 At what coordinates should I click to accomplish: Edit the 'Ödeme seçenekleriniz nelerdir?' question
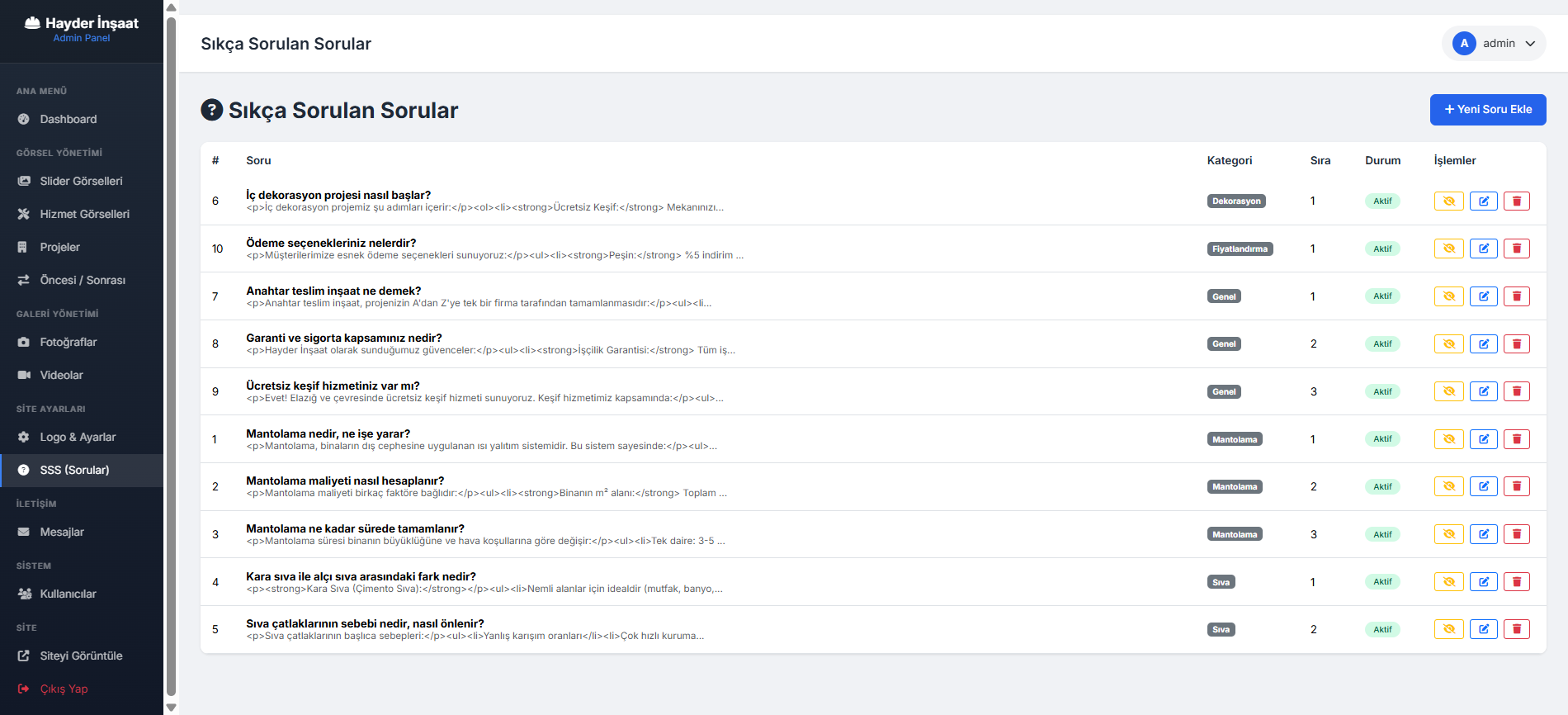pos(1483,249)
